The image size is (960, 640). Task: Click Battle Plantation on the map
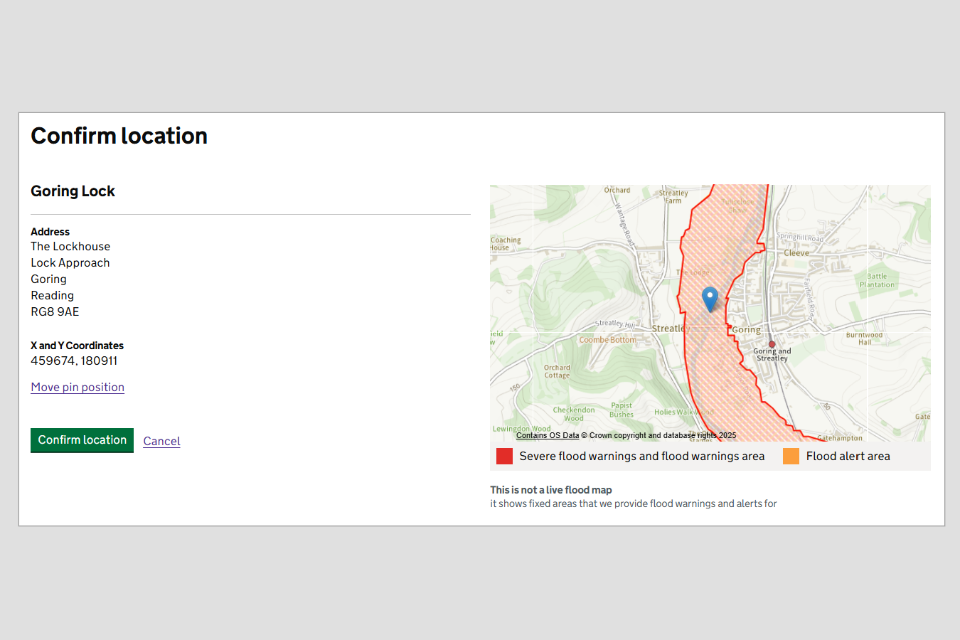(876, 279)
